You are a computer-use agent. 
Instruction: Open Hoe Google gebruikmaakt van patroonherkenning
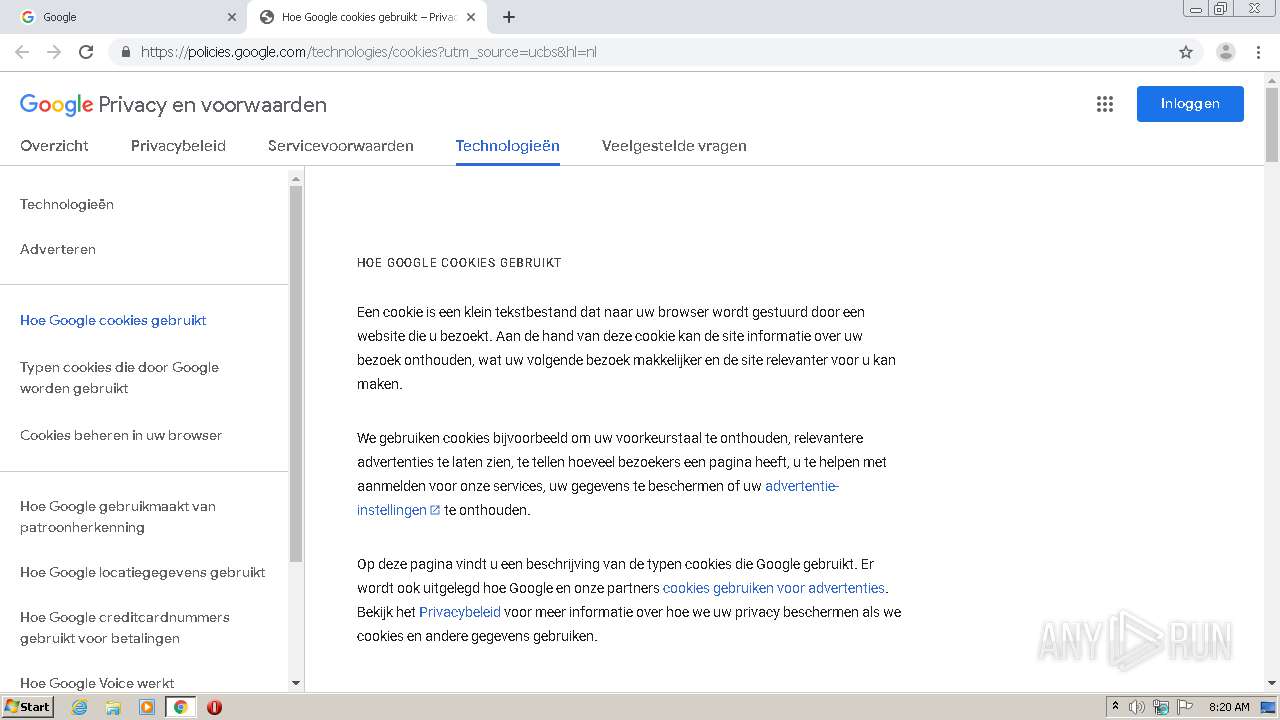[x=118, y=517]
